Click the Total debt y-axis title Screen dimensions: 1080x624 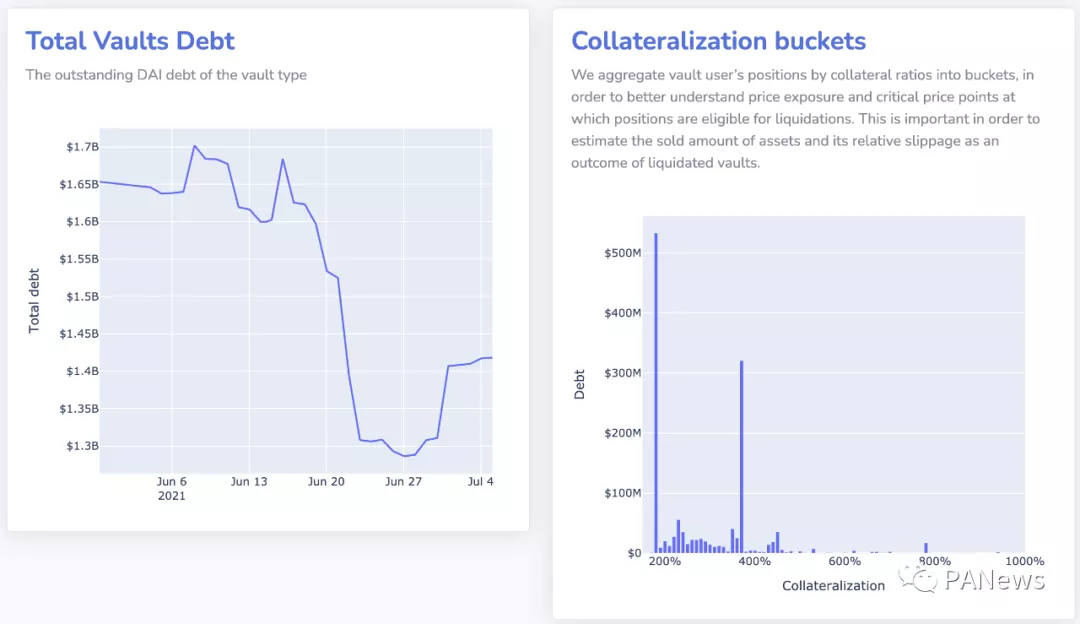click(x=34, y=300)
